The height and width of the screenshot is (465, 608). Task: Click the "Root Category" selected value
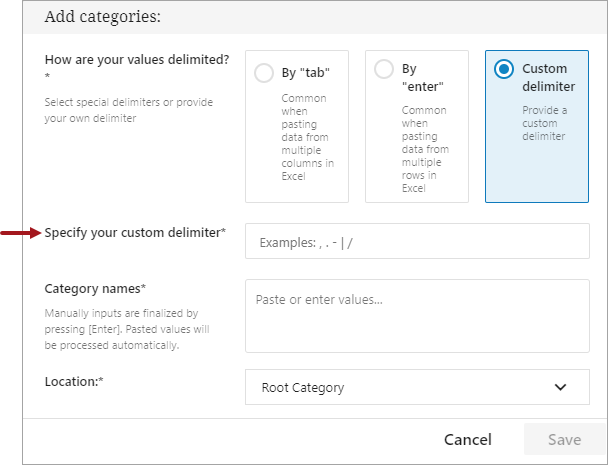point(302,387)
